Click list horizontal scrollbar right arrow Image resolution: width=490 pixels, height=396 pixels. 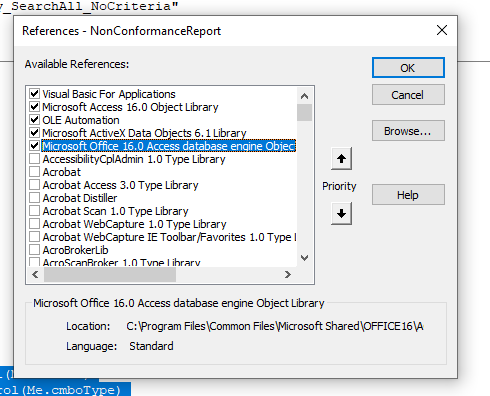[x=288, y=274]
